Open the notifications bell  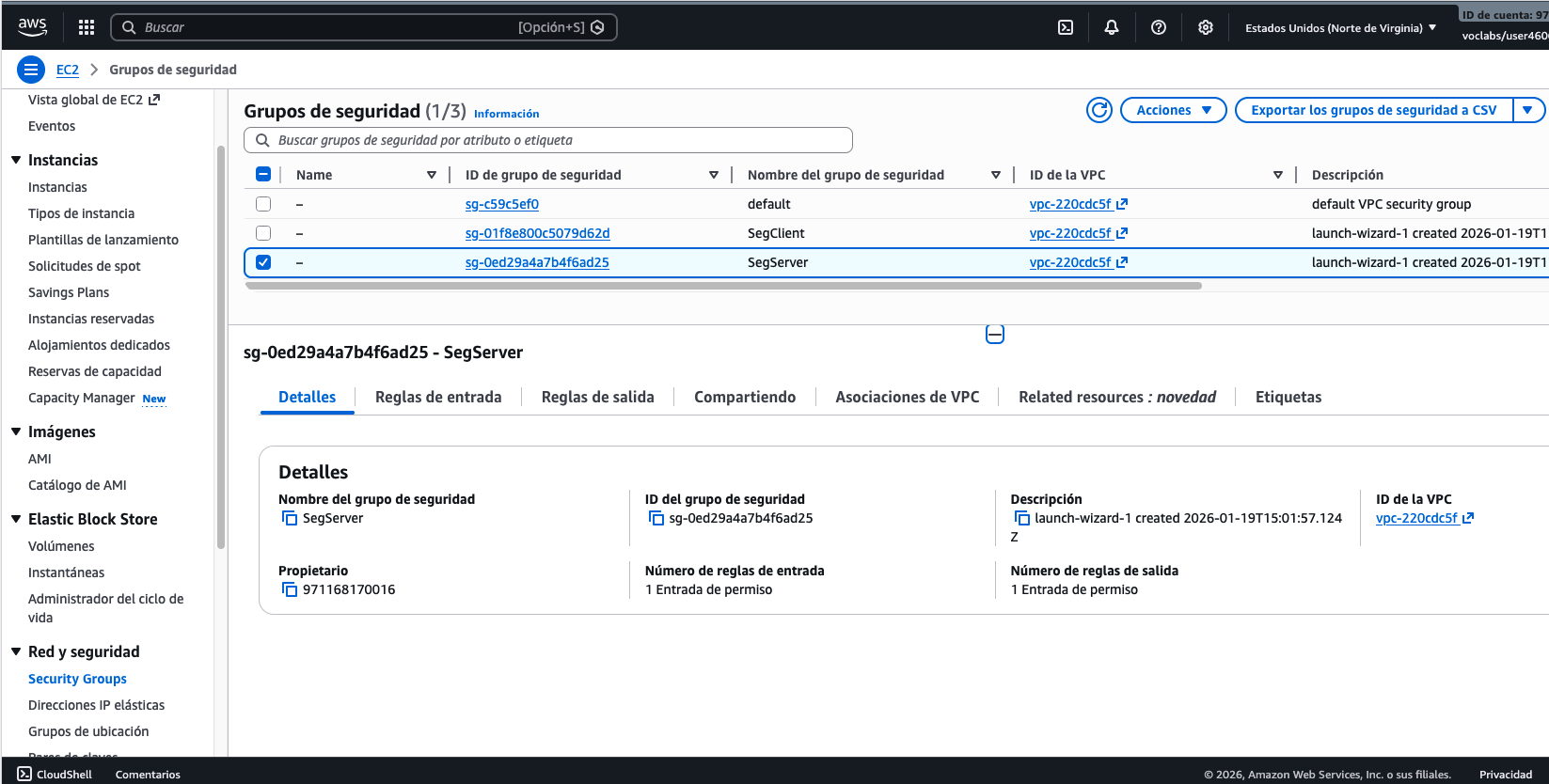pyautogui.click(x=1112, y=27)
